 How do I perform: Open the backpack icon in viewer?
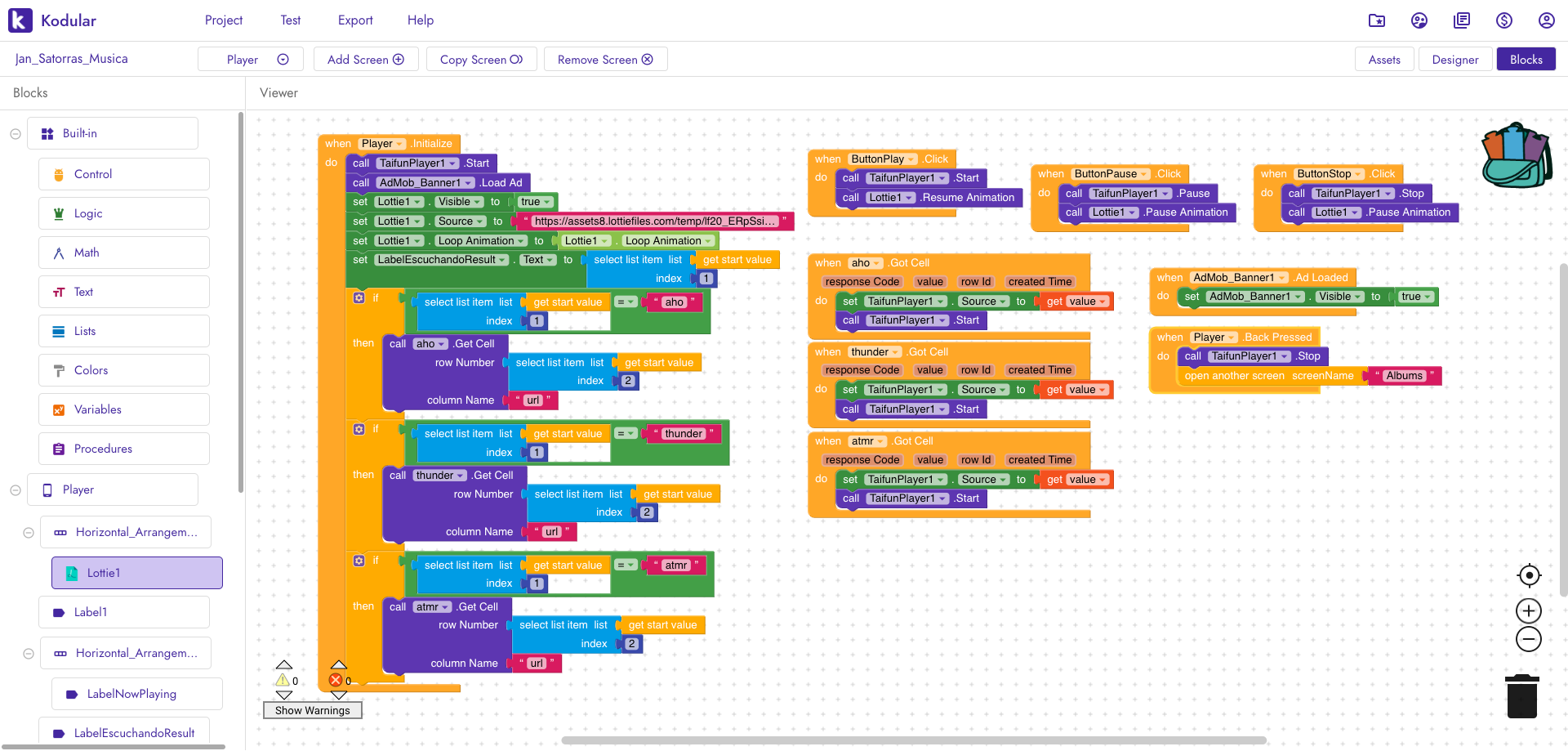[x=1517, y=155]
